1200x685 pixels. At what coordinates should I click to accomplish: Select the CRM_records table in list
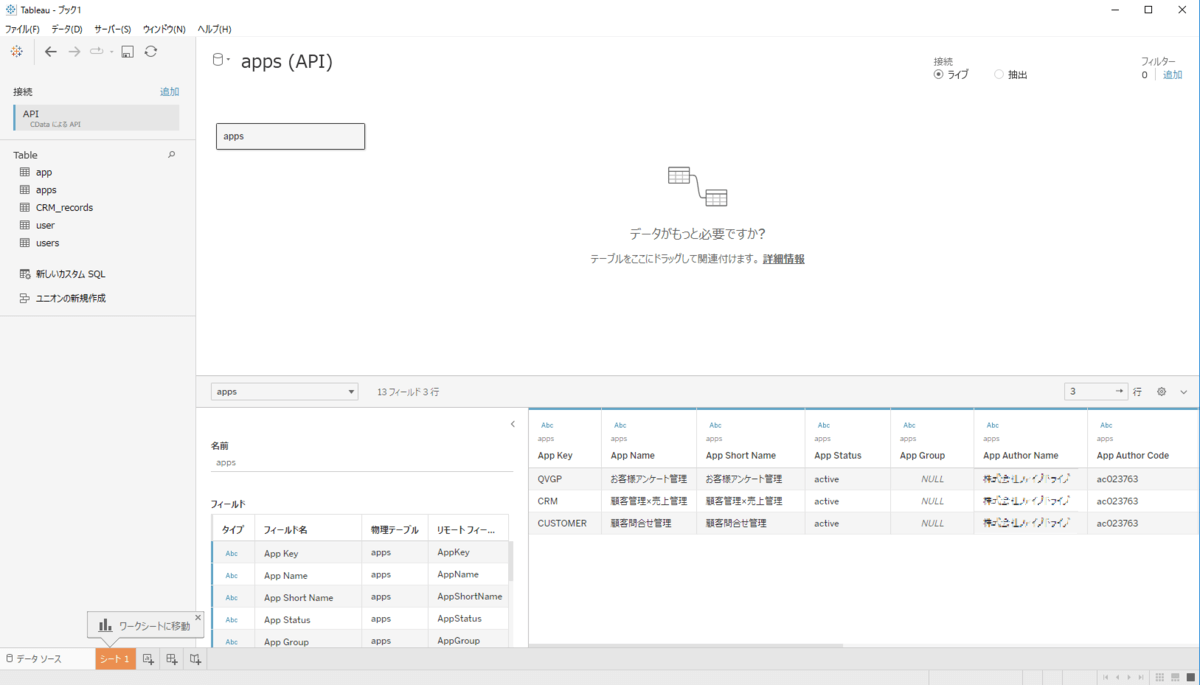(x=64, y=208)
